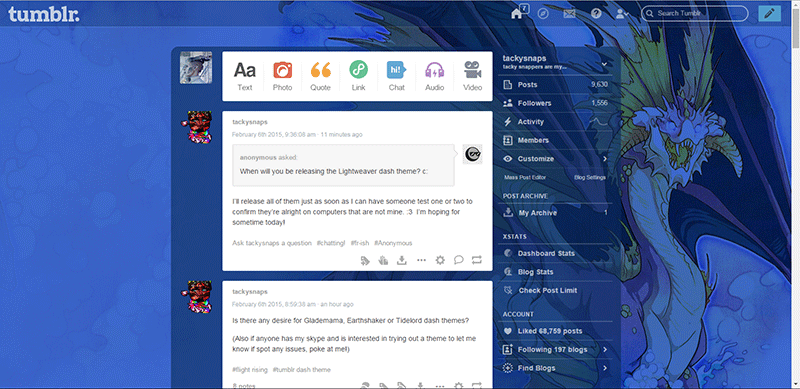Open tackysnaps author link on Glademama post

[249, 291]
